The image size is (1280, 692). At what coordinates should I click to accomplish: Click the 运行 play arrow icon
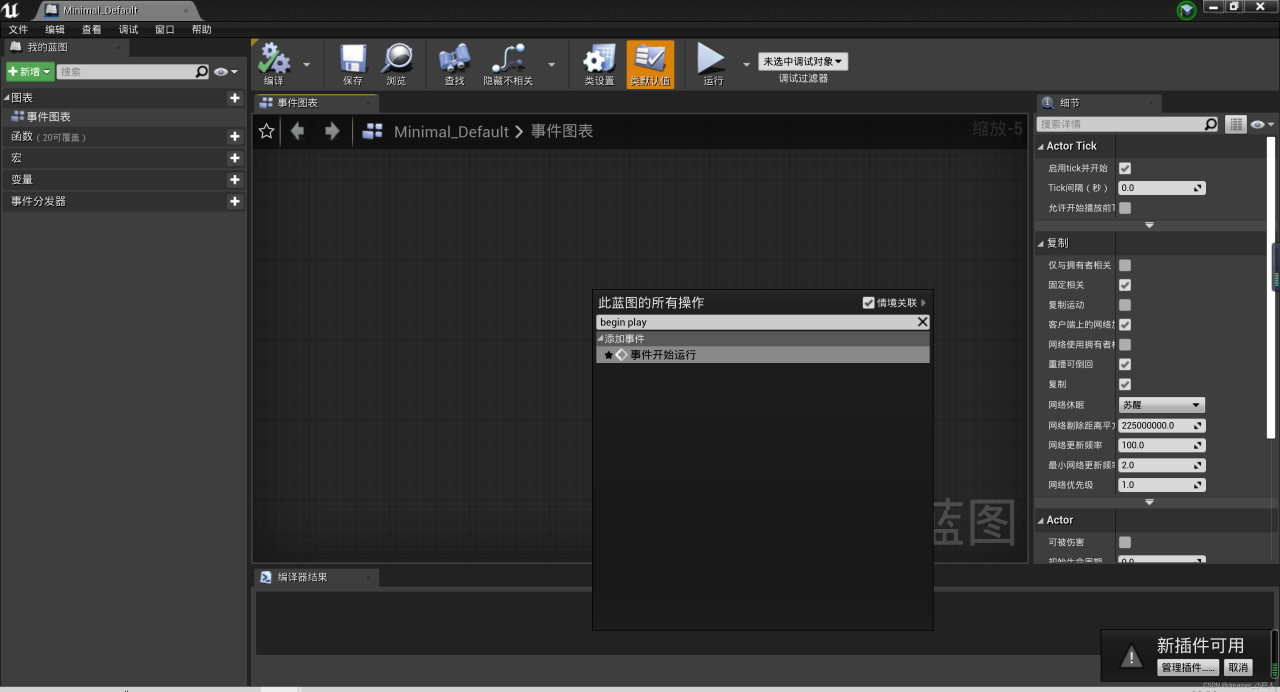tap(712, 58)
